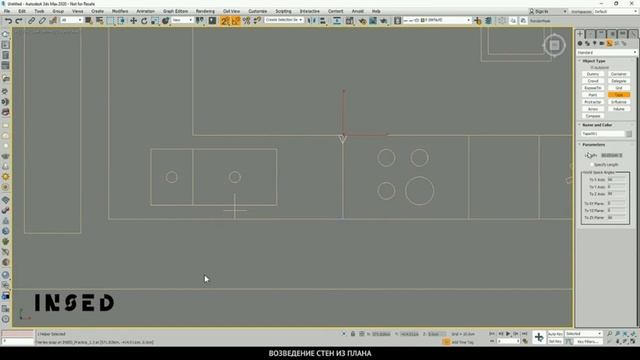This screenshot has height=360, width=640.
Task: Click the Point helper button
Action: (x=593, y=95)
